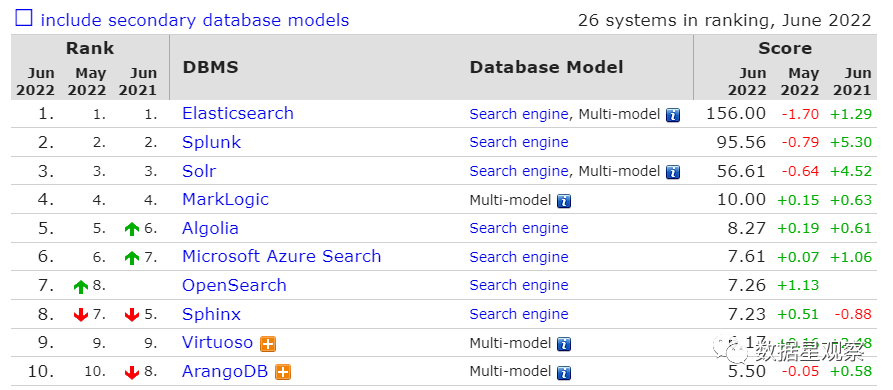
Task: Expand the orange plus icon beside ArangoDB
Action: pos(283,372)
